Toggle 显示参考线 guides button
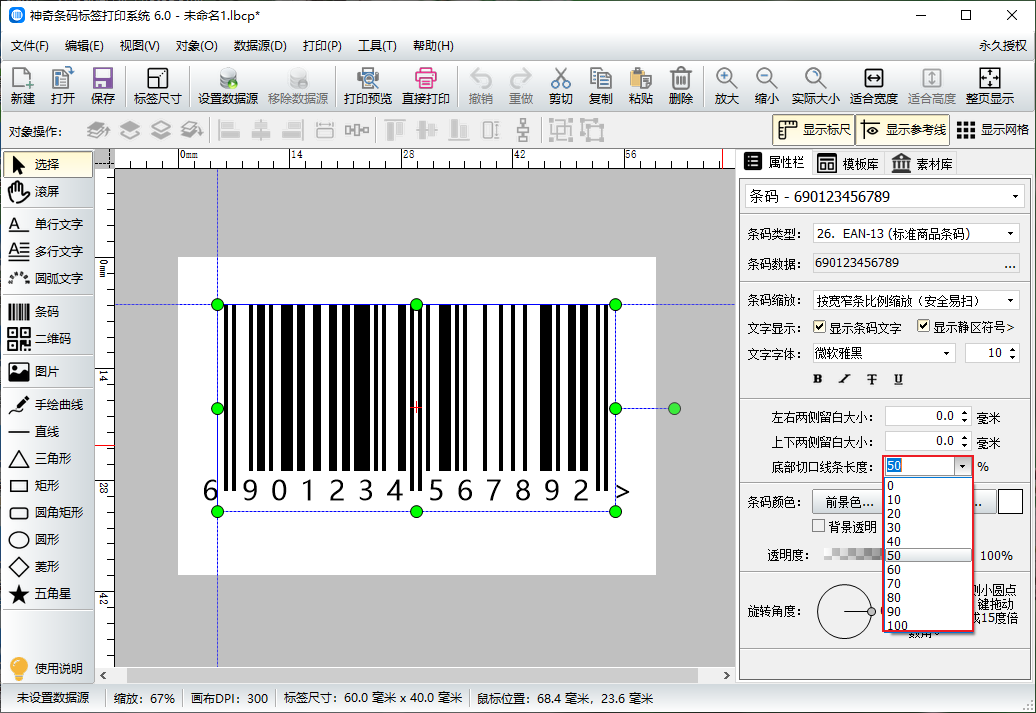The width and height of the screenshot is (1036, 713). pos(904,130)
